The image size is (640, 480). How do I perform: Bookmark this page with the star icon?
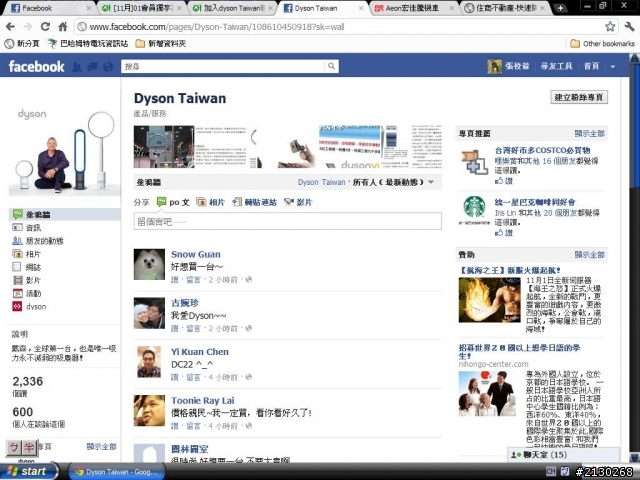point(610,27)
